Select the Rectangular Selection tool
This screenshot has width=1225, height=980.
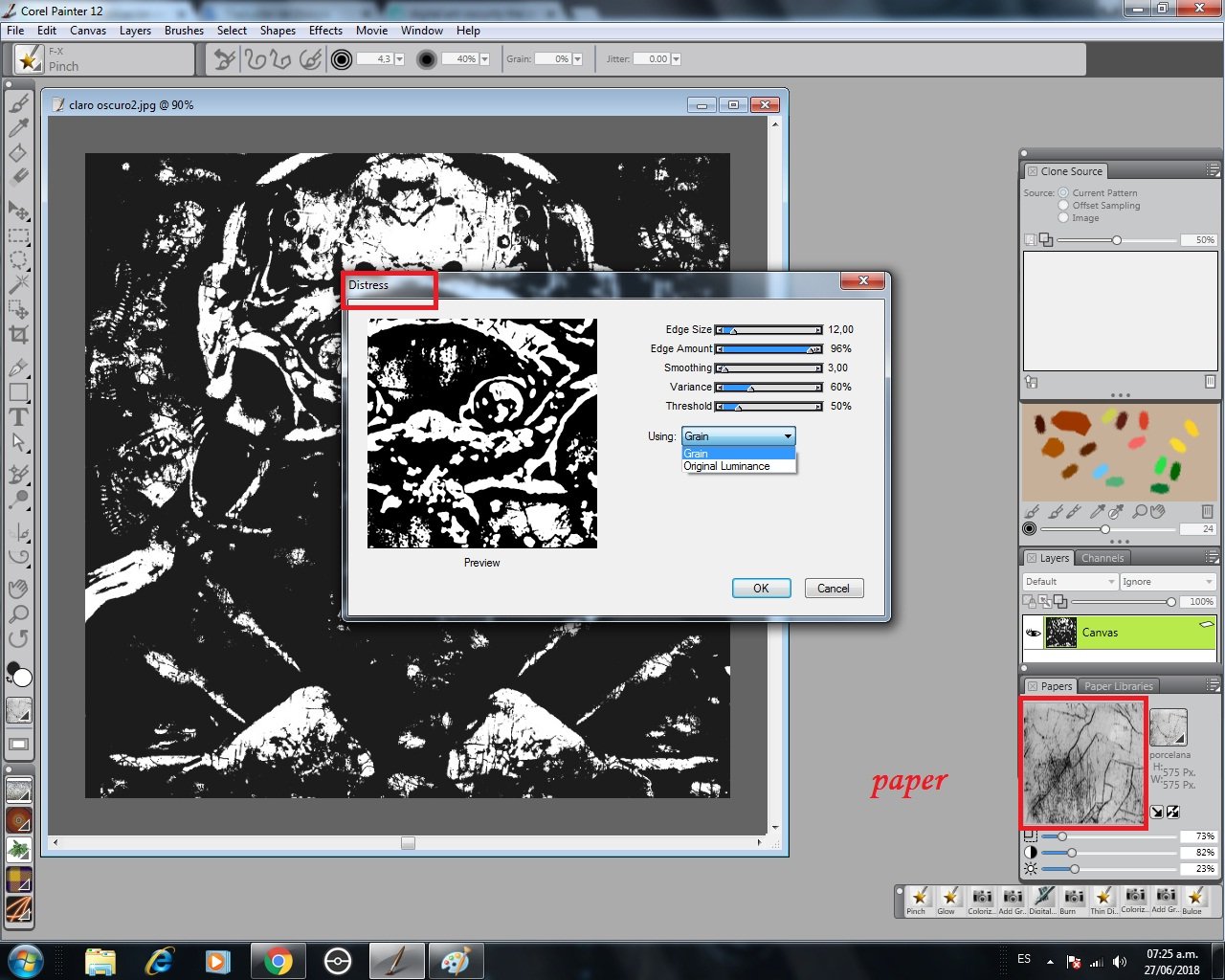[x=19, y=235]
